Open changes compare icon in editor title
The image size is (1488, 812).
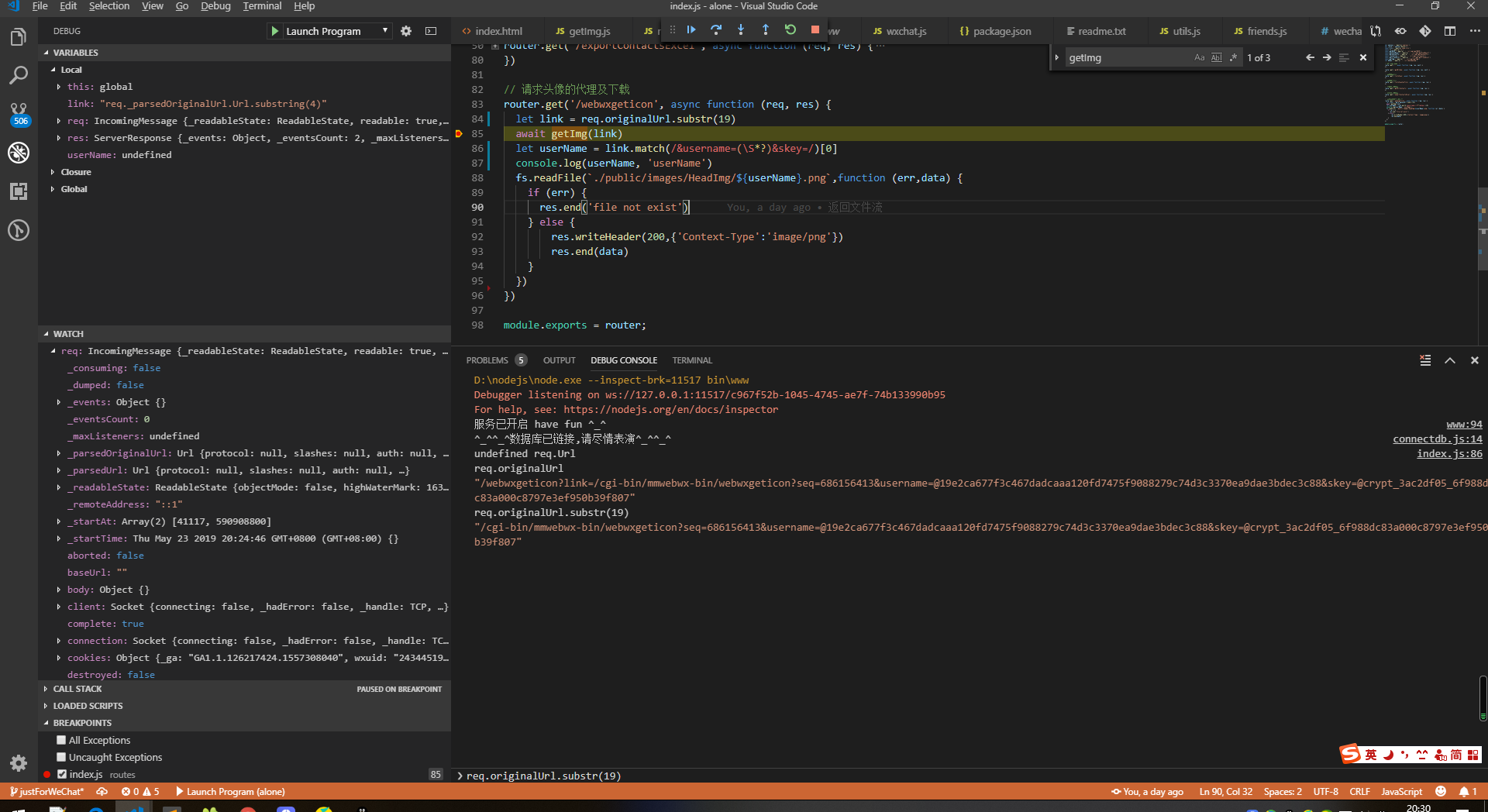coord(1376,31)
